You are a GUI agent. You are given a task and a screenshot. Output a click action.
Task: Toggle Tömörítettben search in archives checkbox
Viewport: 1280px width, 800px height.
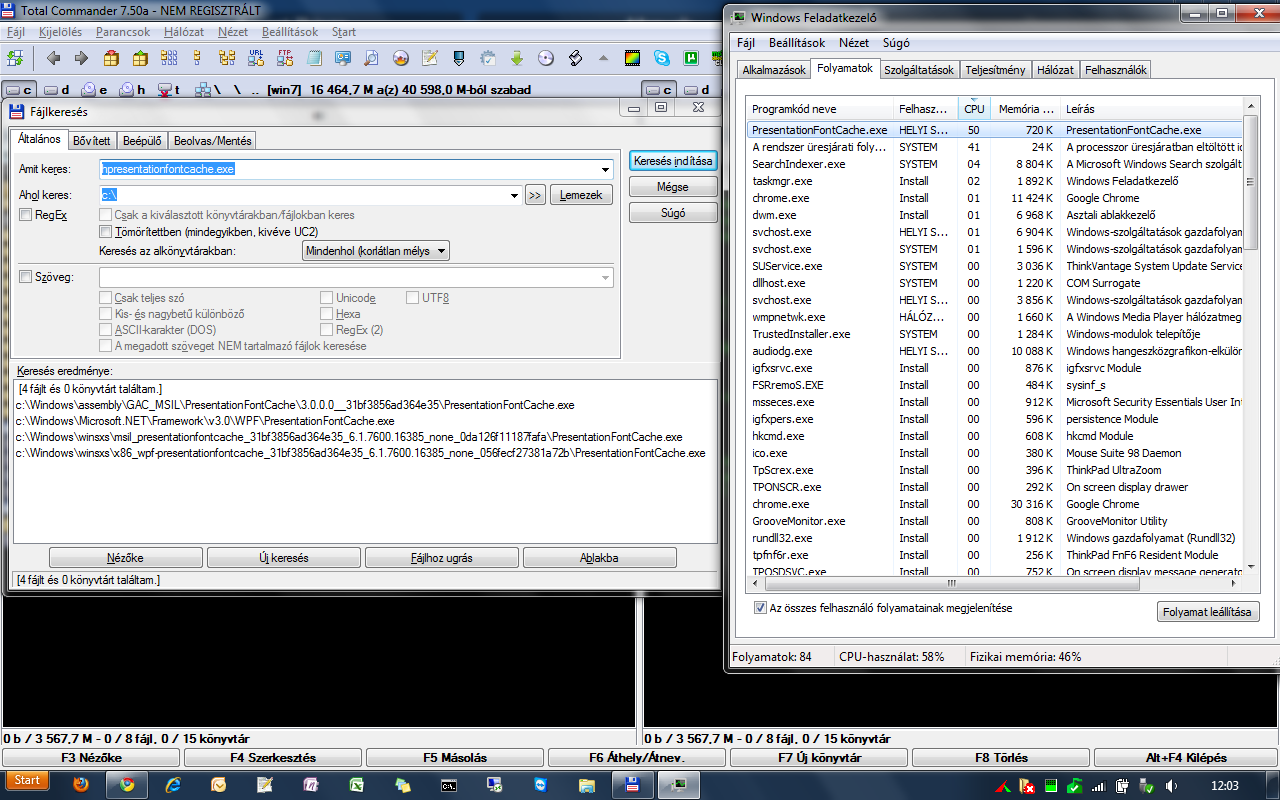tap(106, 231)
